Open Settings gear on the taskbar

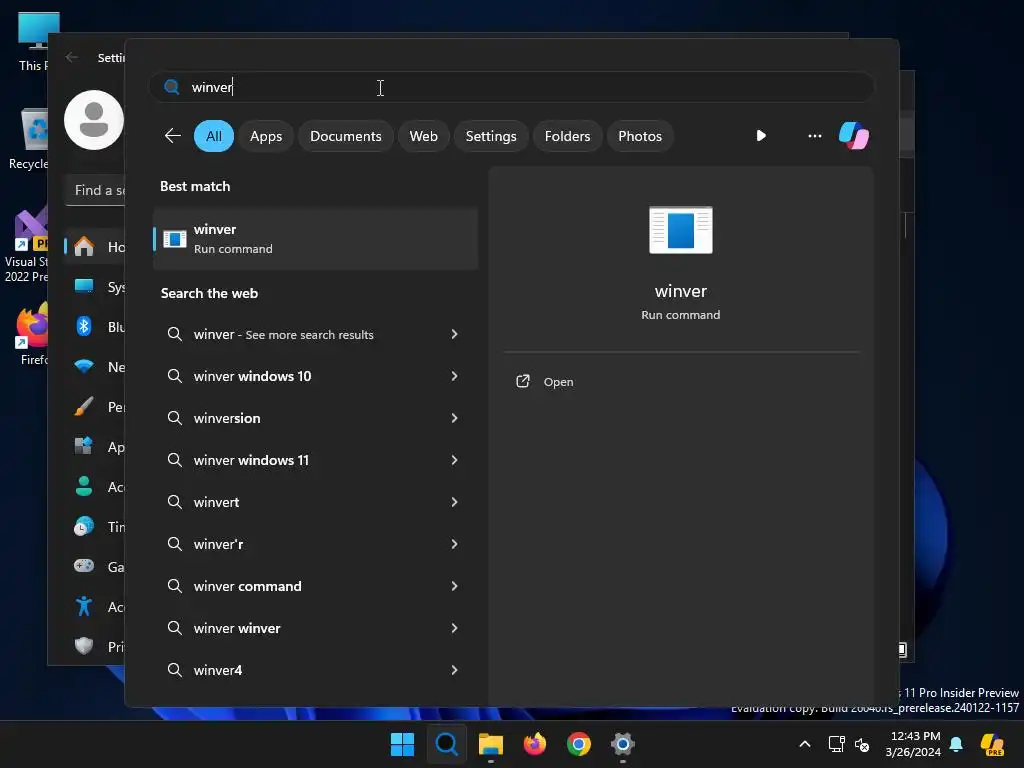[622, 744]
